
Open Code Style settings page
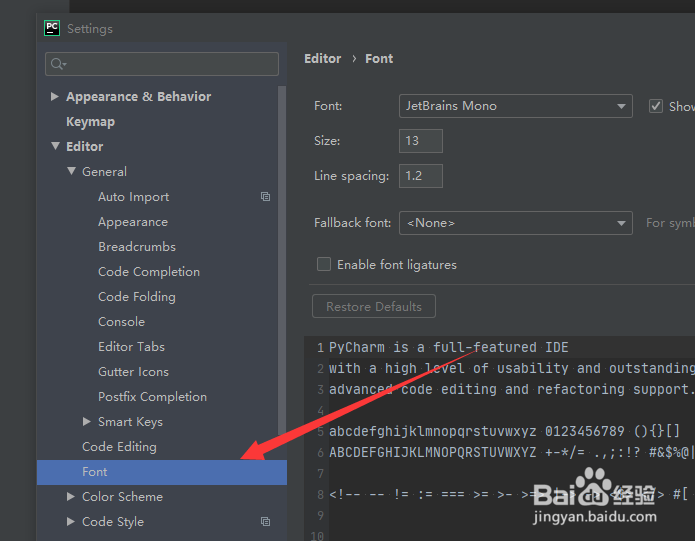(113, 522)
